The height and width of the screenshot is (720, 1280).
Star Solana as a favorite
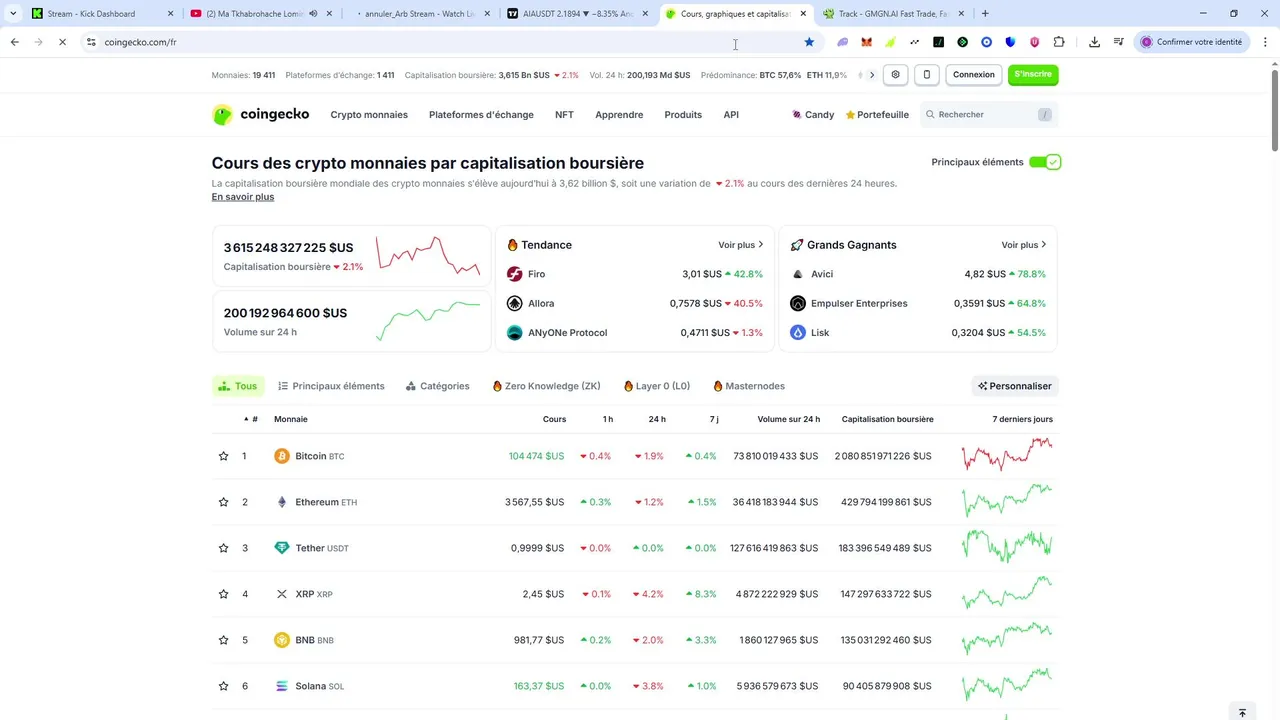click(223, 686)
